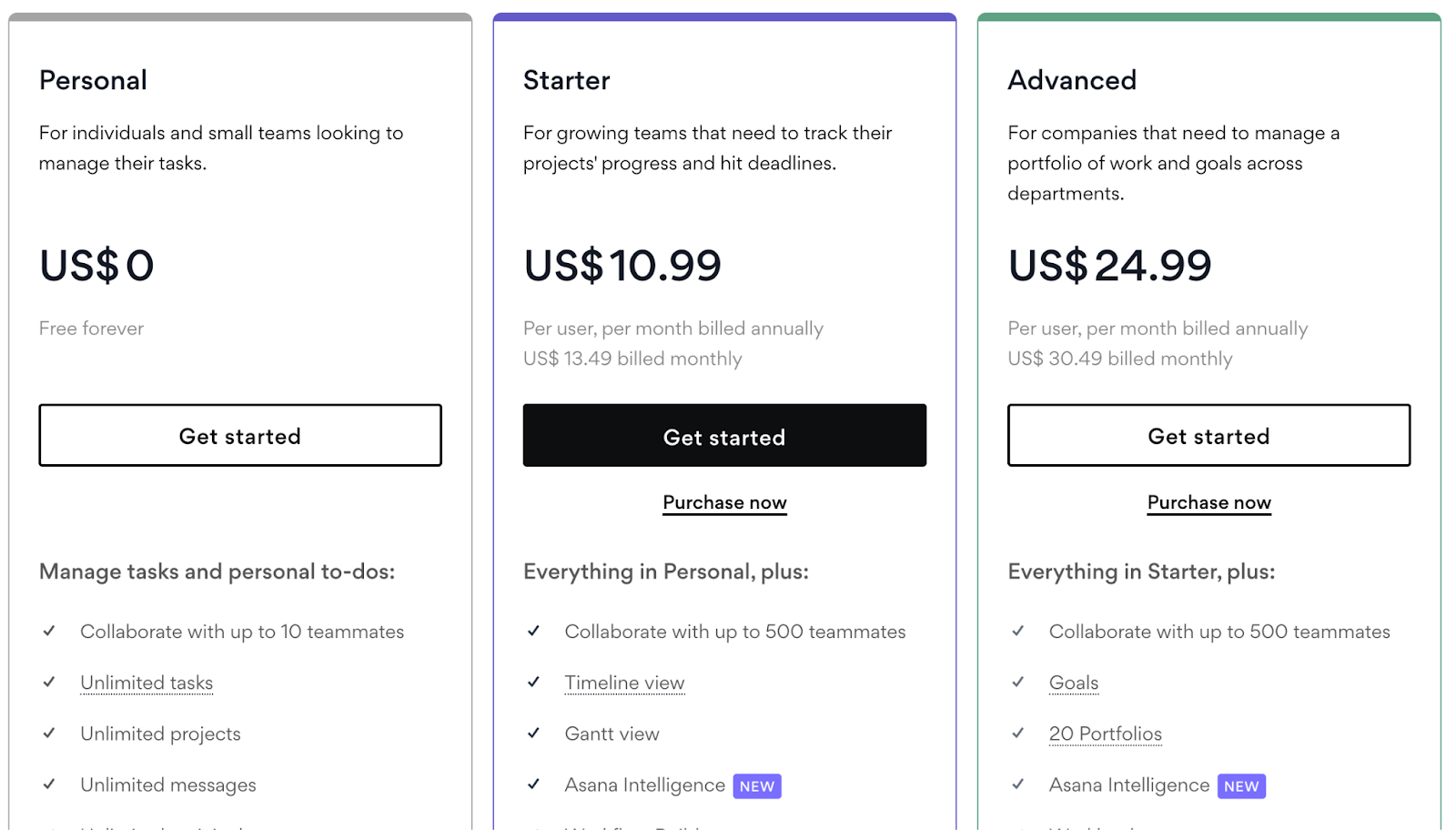This screenshot has height=830, width=1456.
Task: Click the black Starter Get started button
Action: [x=724, y=436]
